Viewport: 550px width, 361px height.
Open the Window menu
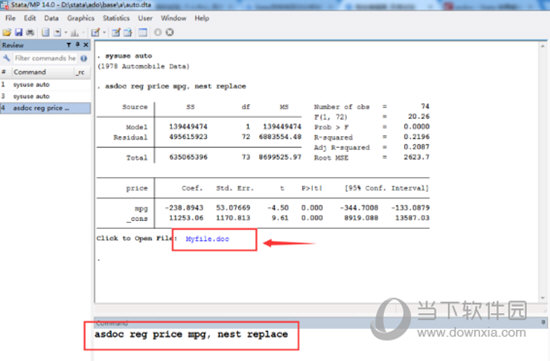pos(173,18)
